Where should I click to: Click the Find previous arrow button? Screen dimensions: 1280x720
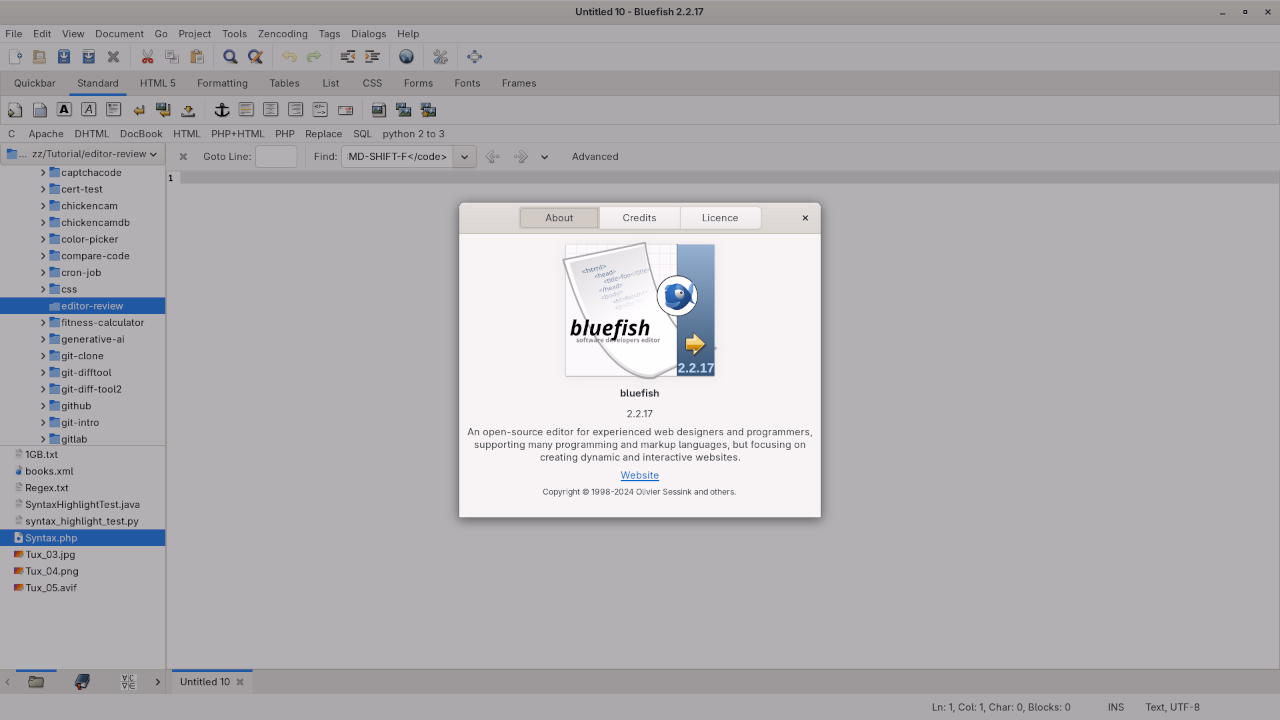point(492,157)
